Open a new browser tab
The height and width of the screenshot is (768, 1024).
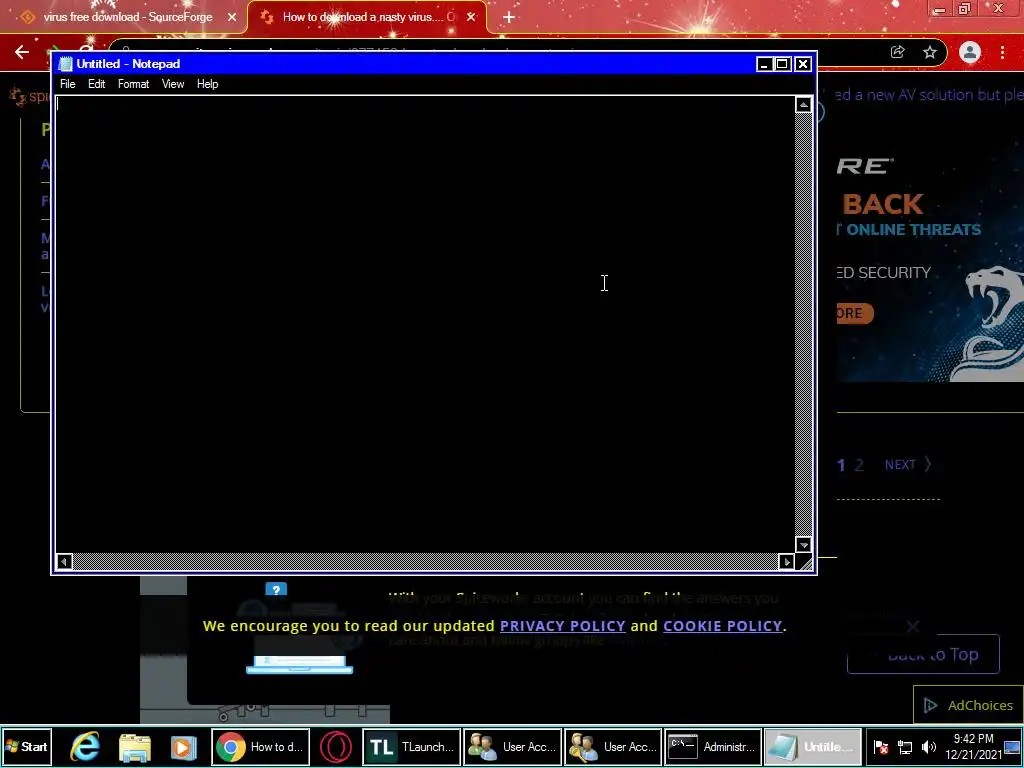pos(509,17)
